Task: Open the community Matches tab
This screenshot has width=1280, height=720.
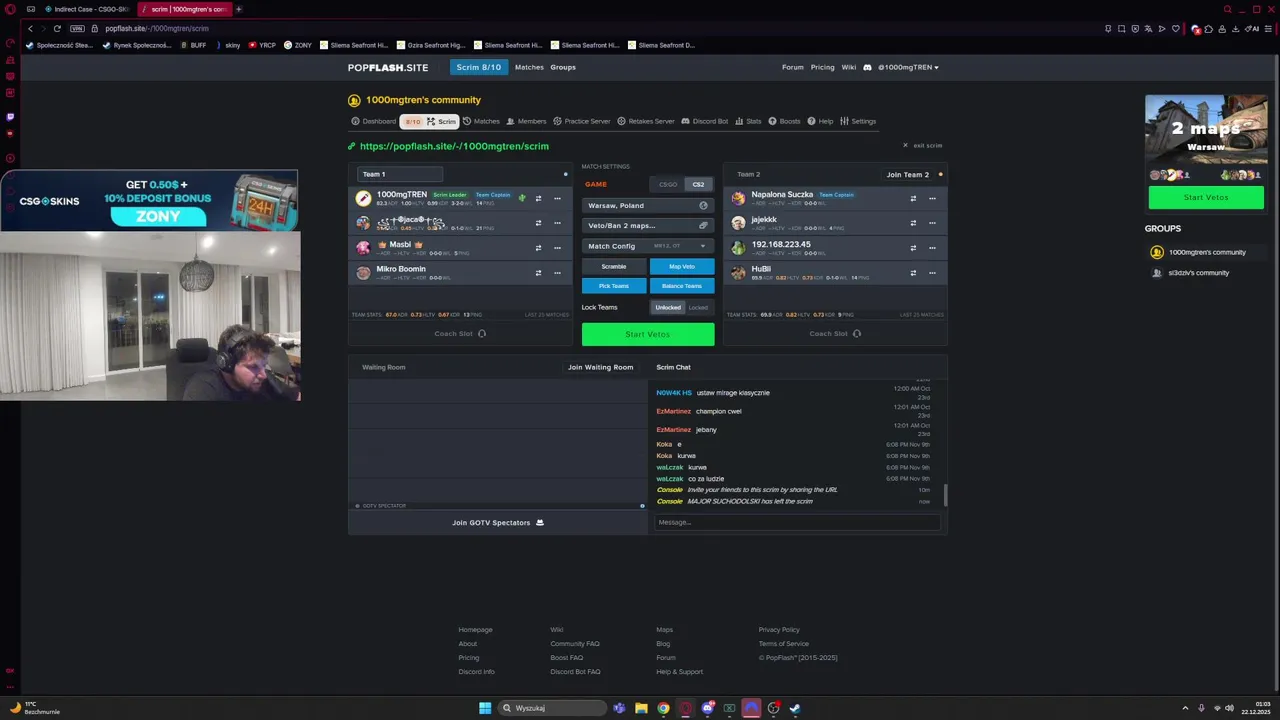Action: click(481, 121)
